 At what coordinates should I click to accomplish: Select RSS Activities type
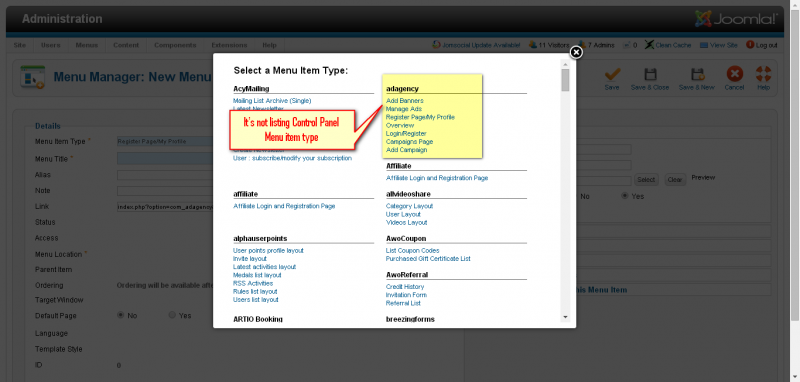[x=253, y=283]
